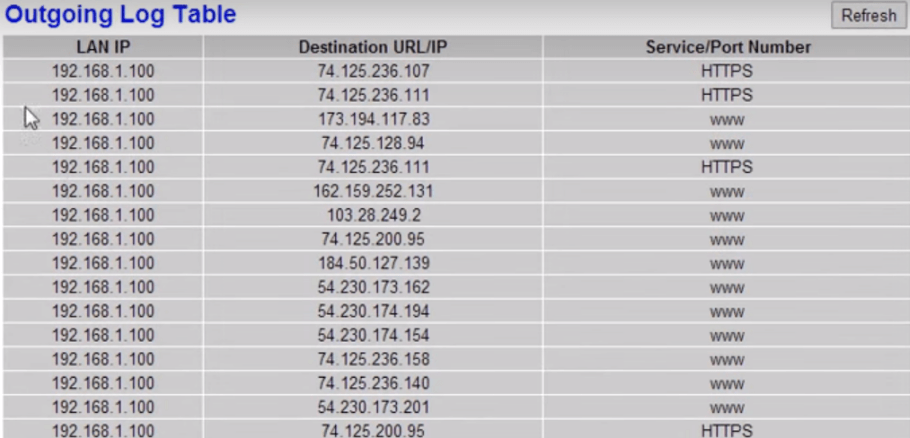The height and width of the screenshot is (438, 910).
Task: Select destination IP 74.125.236.107
Action: pos(373,71)
